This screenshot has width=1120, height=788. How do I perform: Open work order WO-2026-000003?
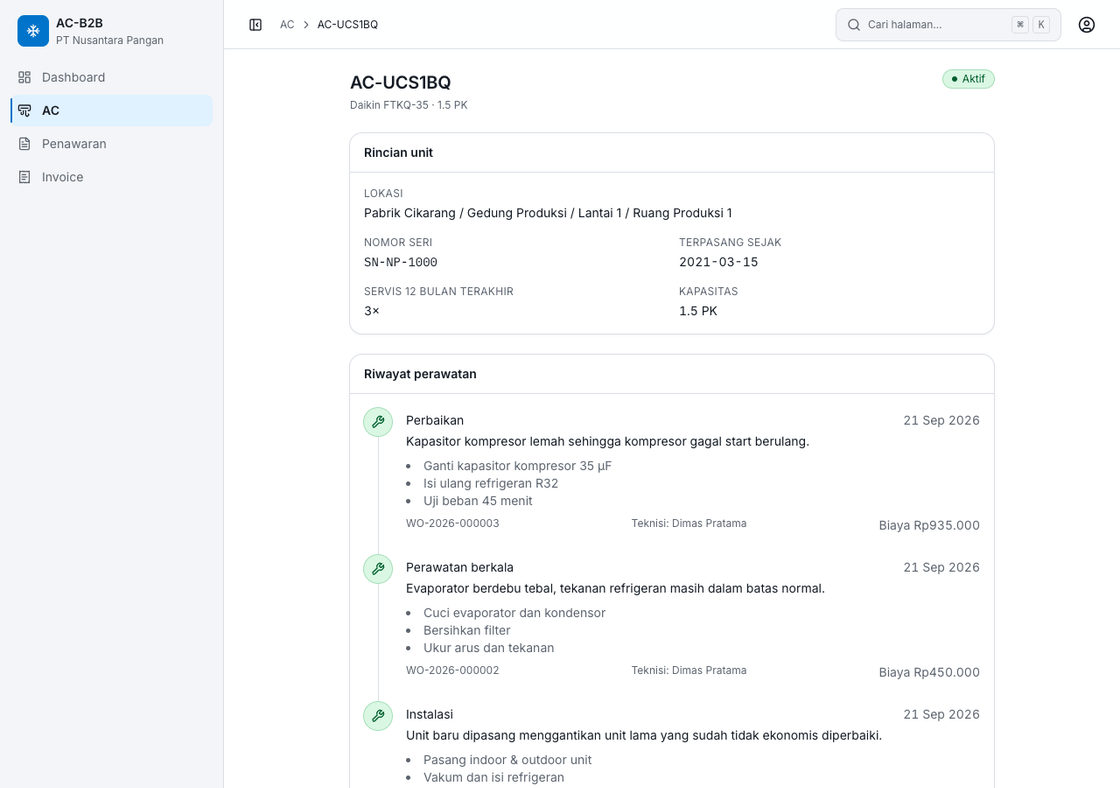coord(452,523)
